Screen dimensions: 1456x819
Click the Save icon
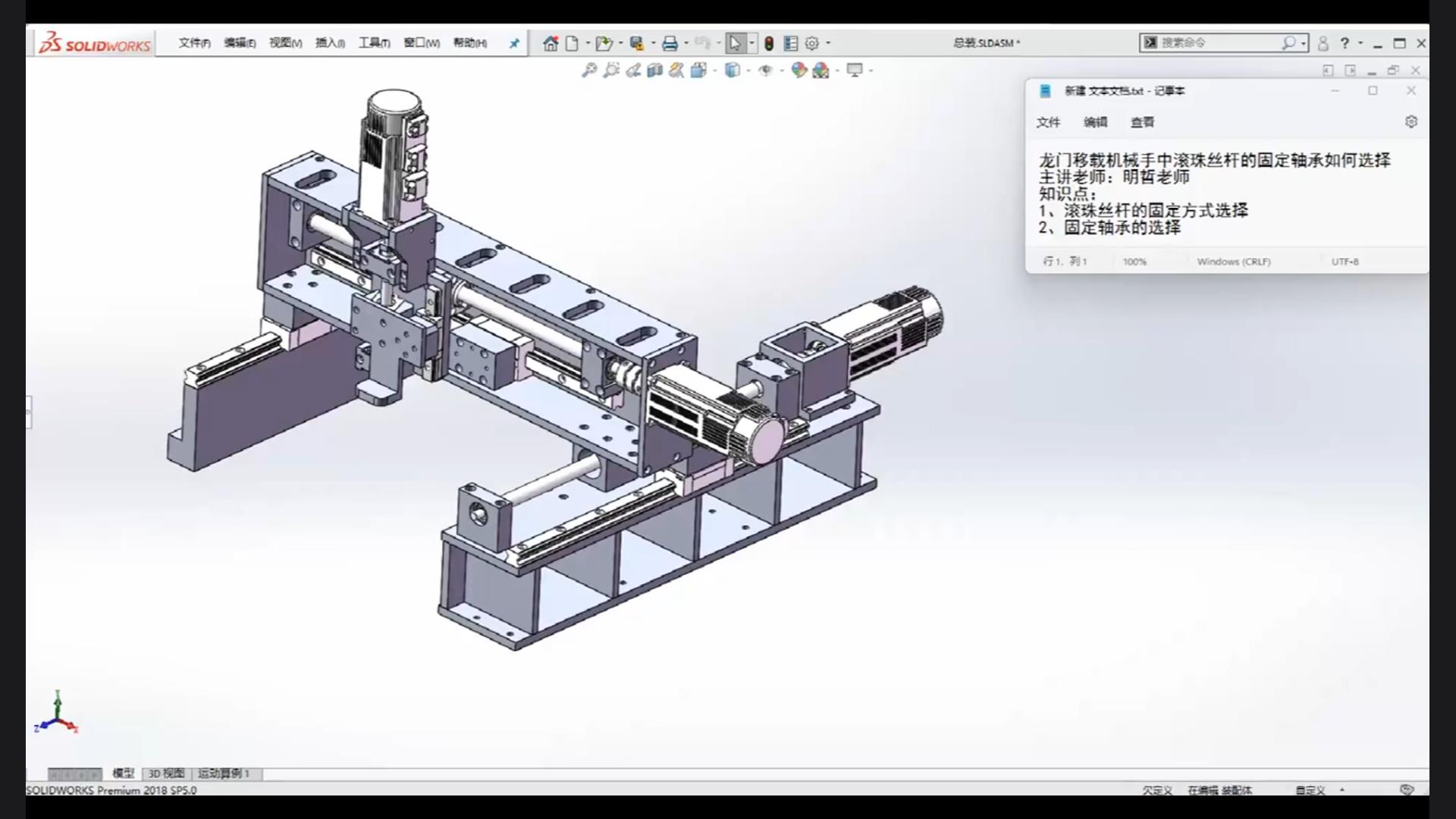pyautogui.click(x=637, y=43)
